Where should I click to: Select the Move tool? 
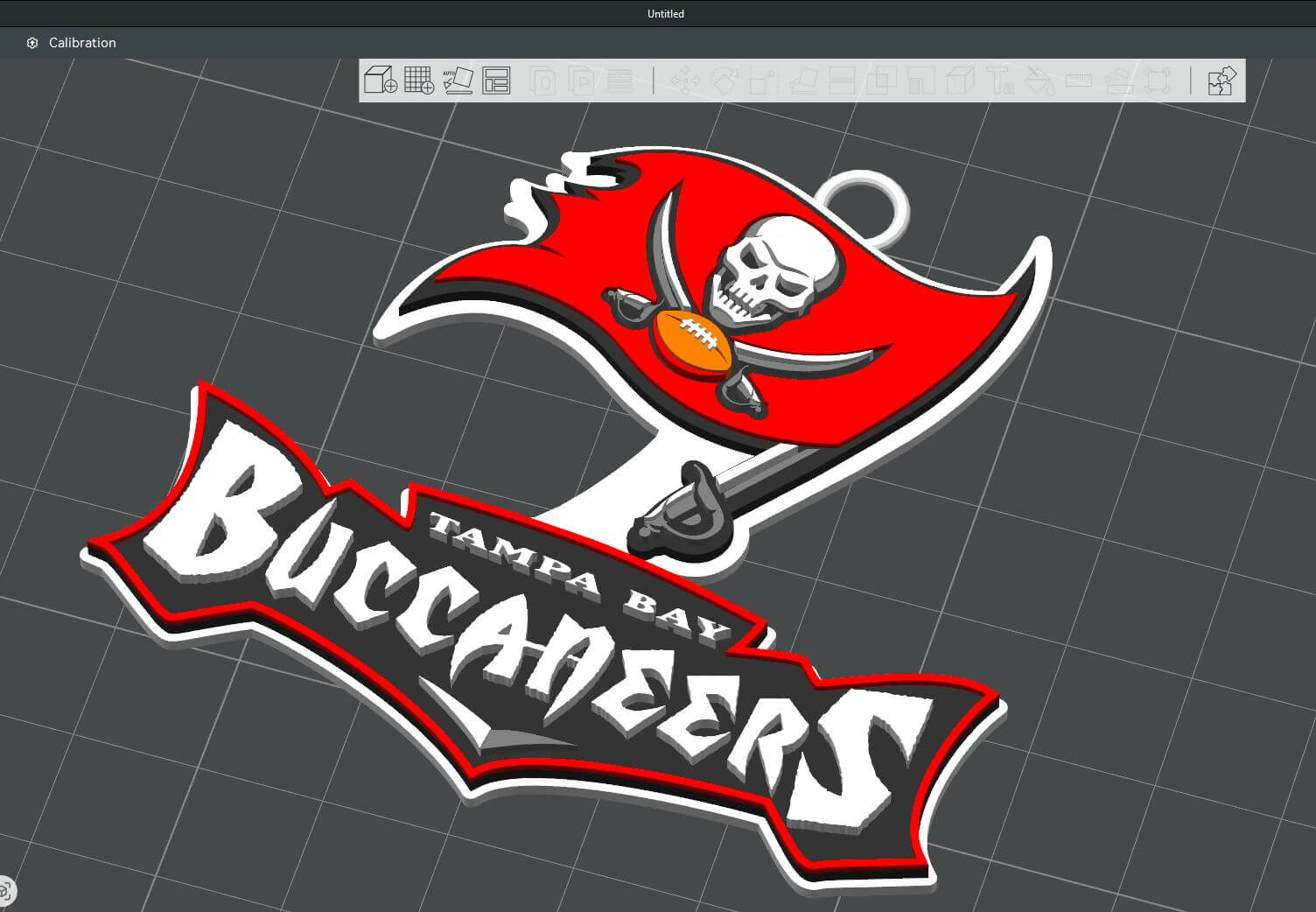click(x=684, y=81)
